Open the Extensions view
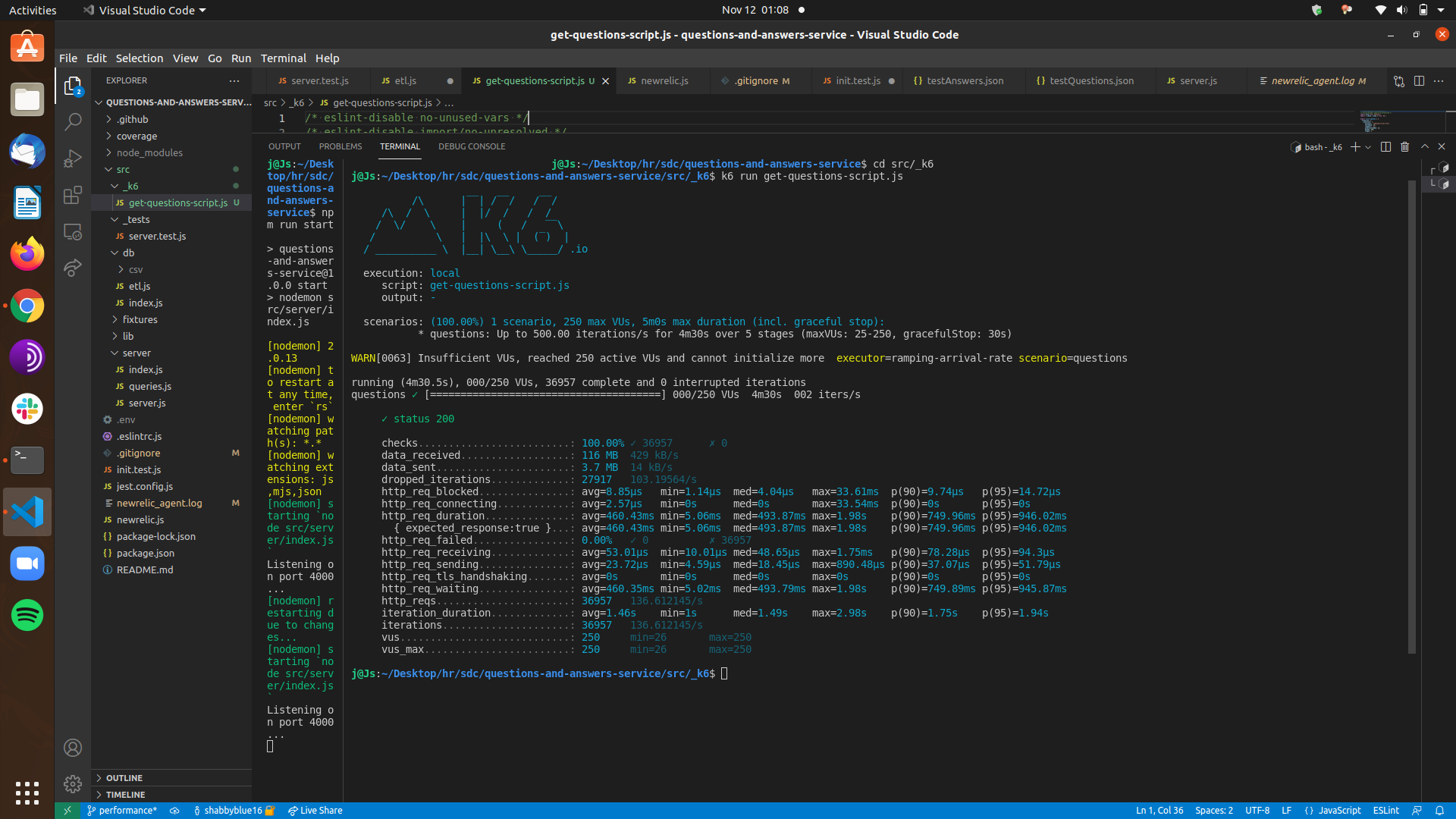Viewport: 1456px width, 819px height. click(x=73, y=195)
